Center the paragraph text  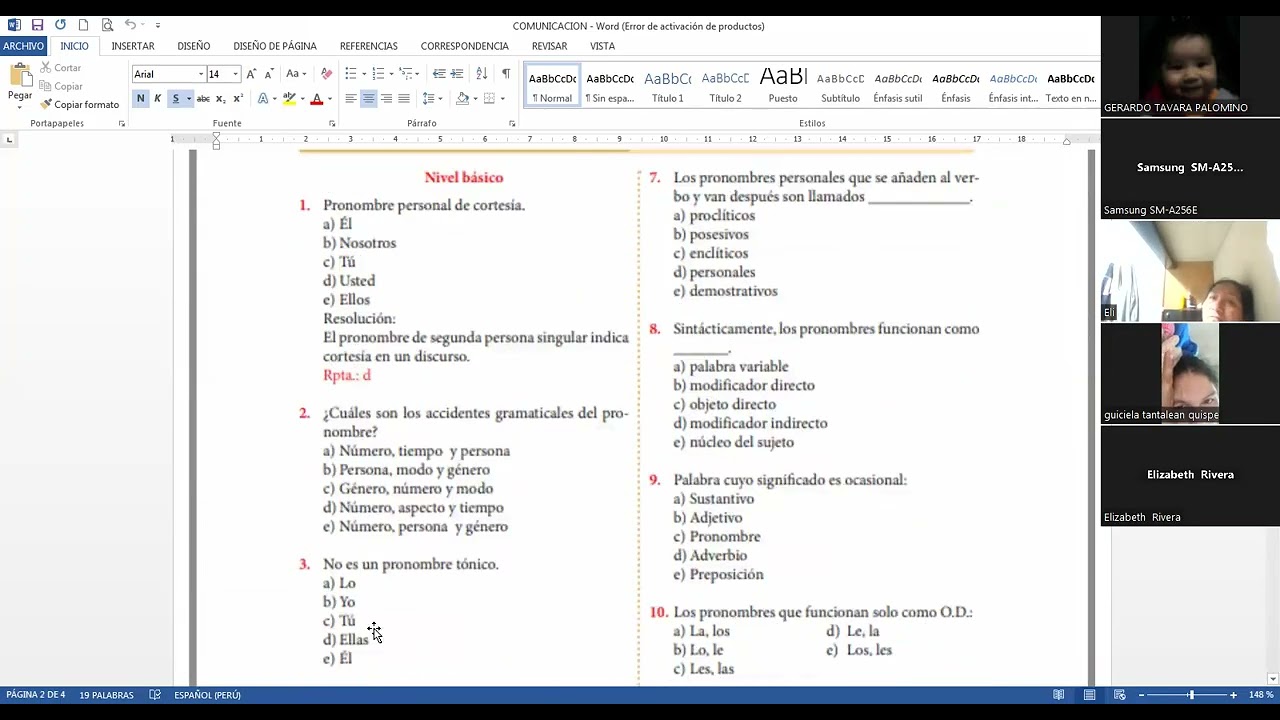[368, 98]
